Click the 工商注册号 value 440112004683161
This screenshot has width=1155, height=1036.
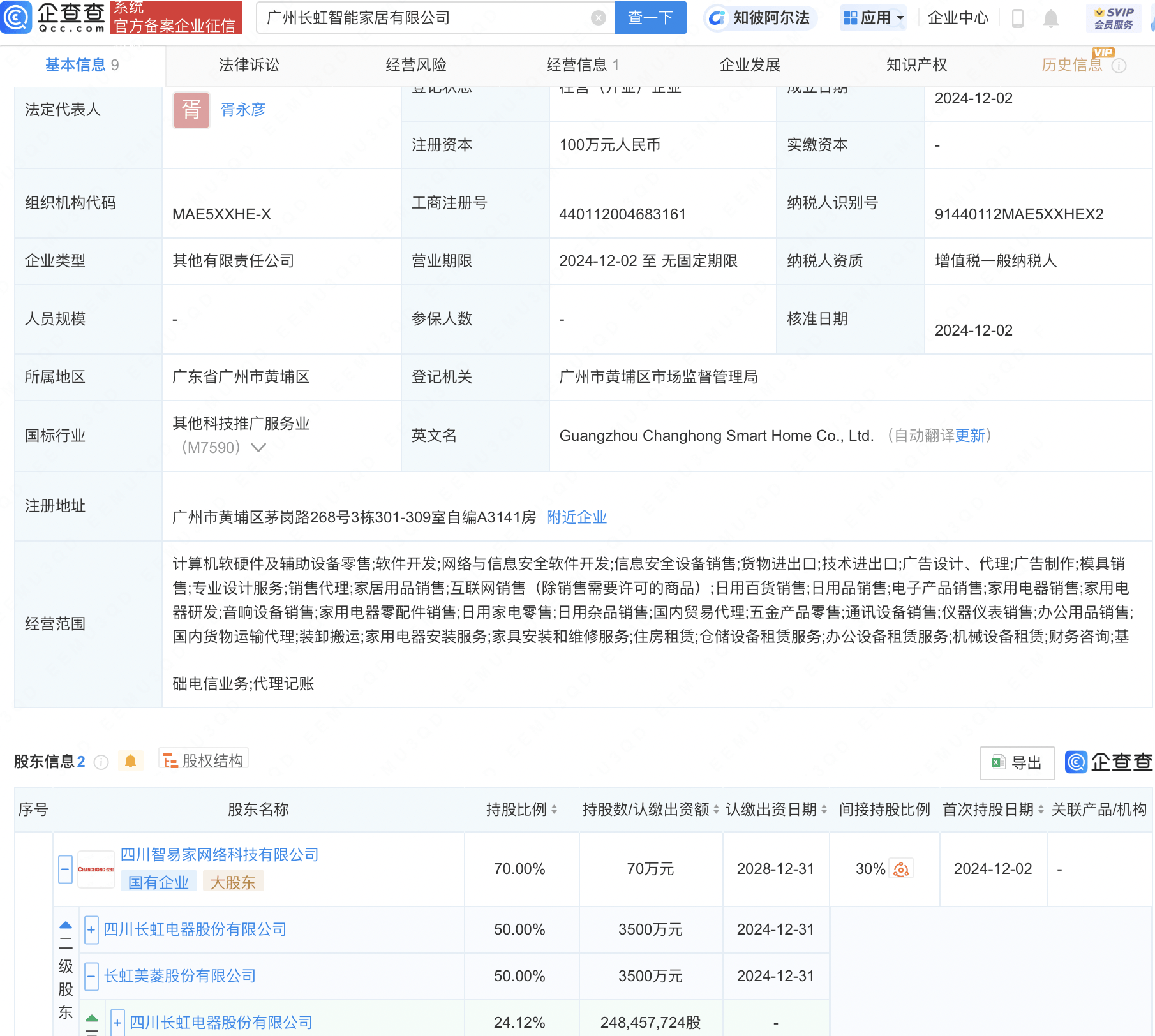point(622,214)
